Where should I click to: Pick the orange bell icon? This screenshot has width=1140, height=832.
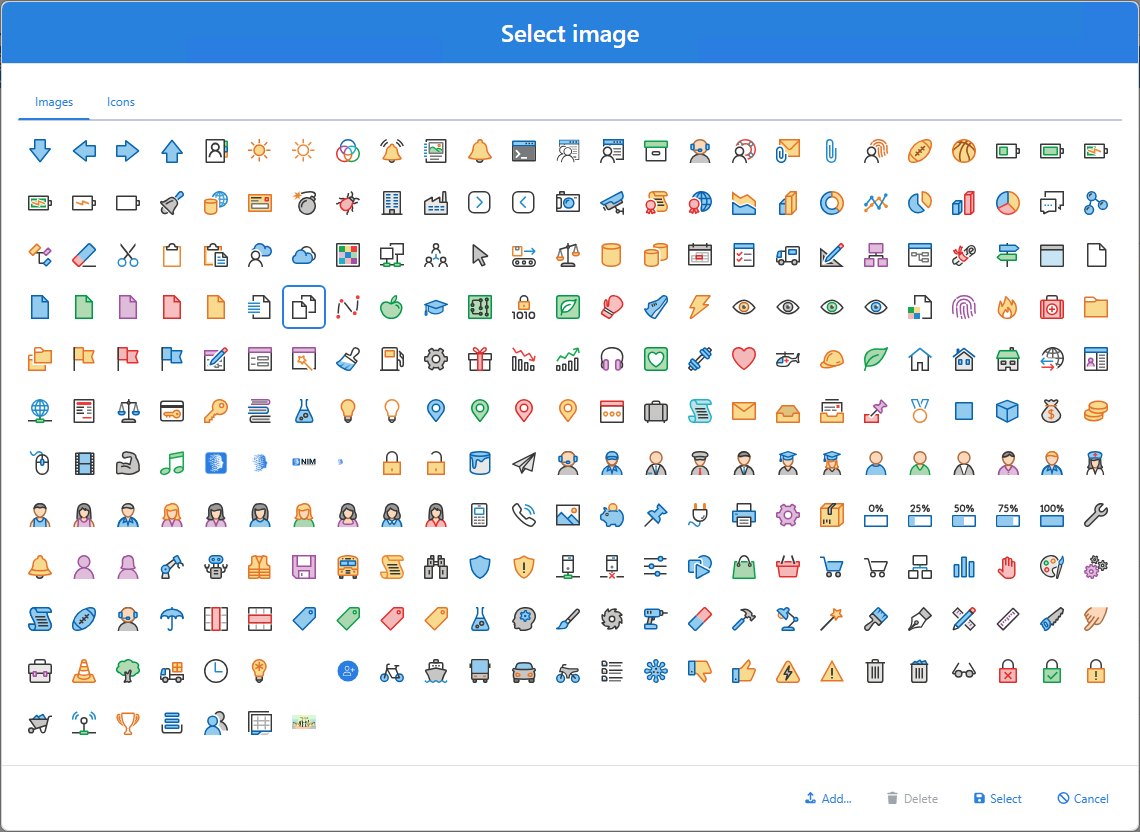tap(479, 151)
